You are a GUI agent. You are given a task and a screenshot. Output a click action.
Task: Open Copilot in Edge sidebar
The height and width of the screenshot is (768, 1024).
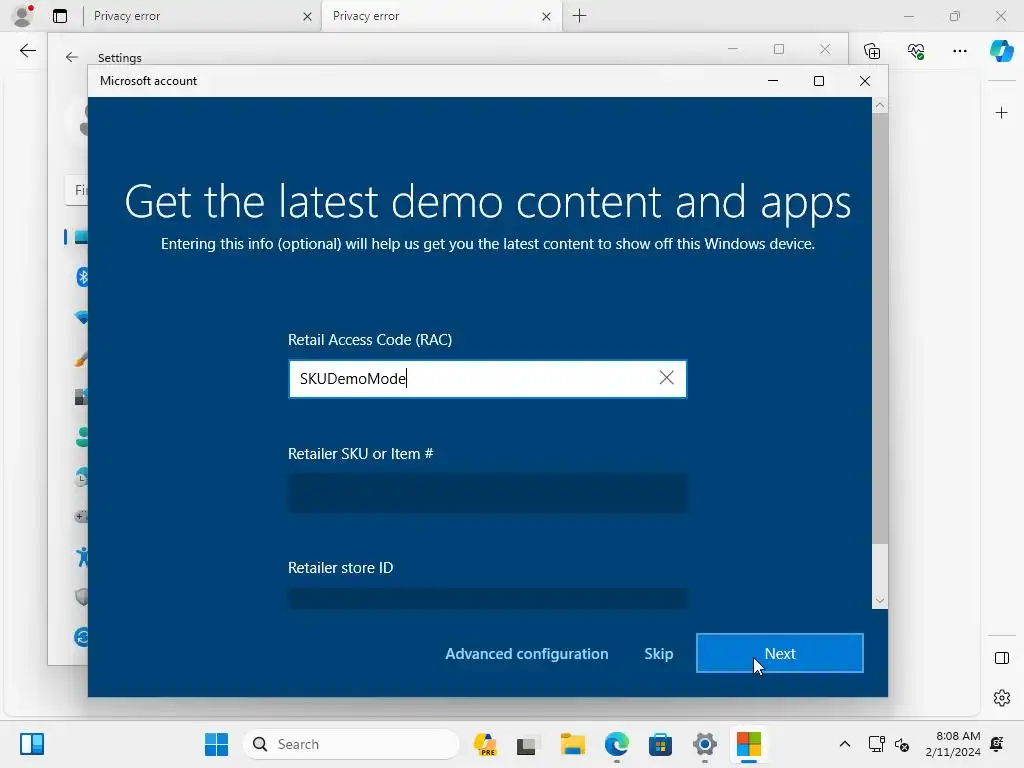(1002, 51)
